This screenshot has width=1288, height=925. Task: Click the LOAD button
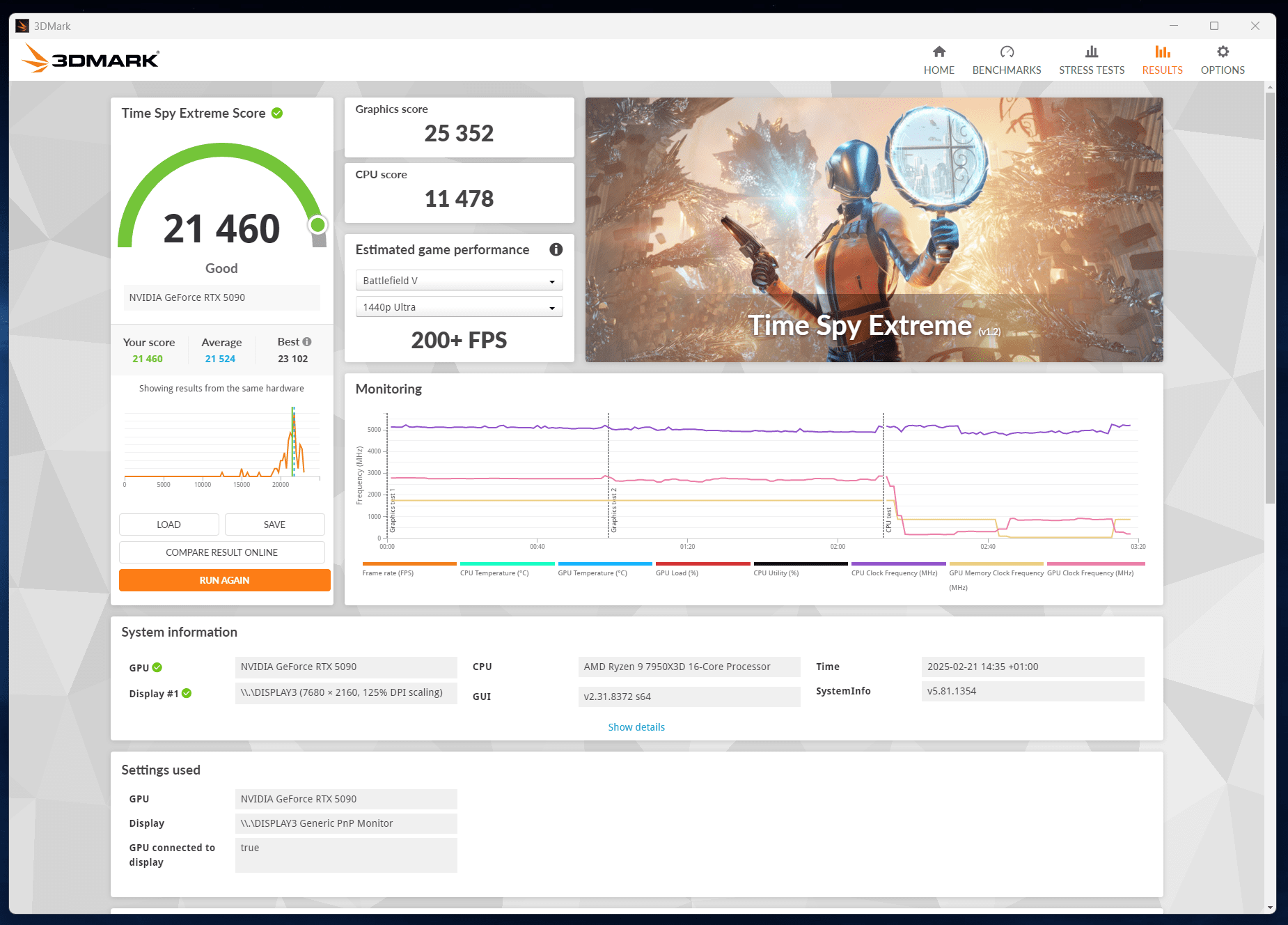coord(168,524)
